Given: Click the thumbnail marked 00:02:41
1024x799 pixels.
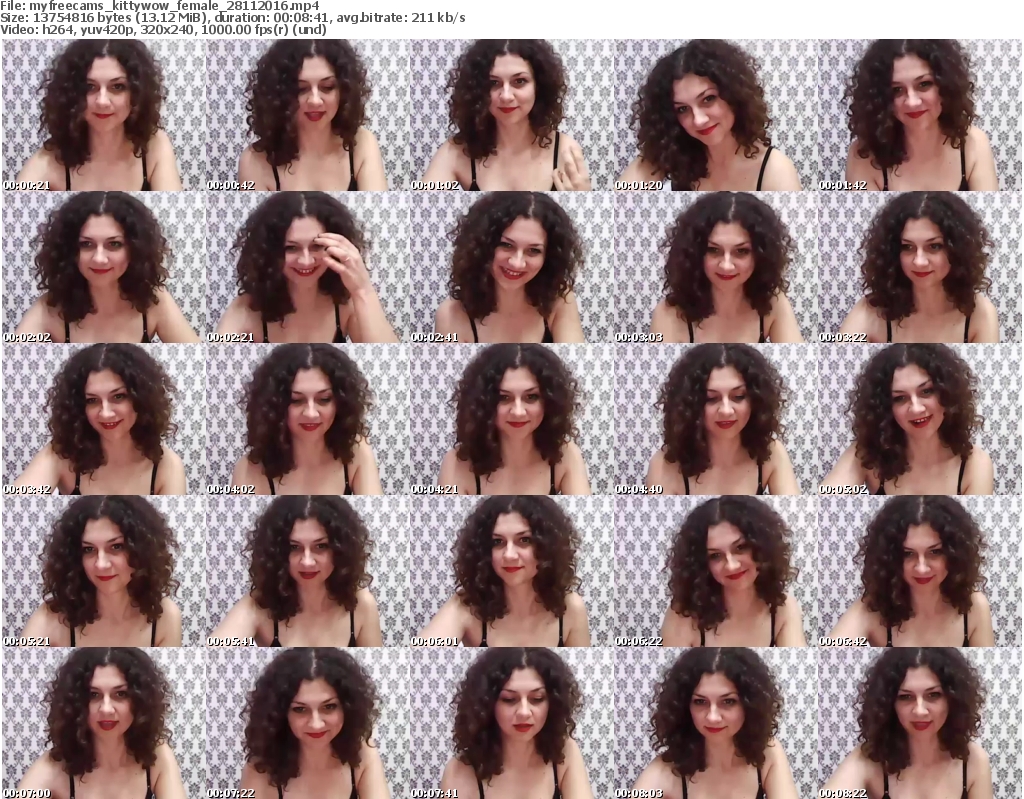Looking at the screenshot, I should [x=510, y=267].
